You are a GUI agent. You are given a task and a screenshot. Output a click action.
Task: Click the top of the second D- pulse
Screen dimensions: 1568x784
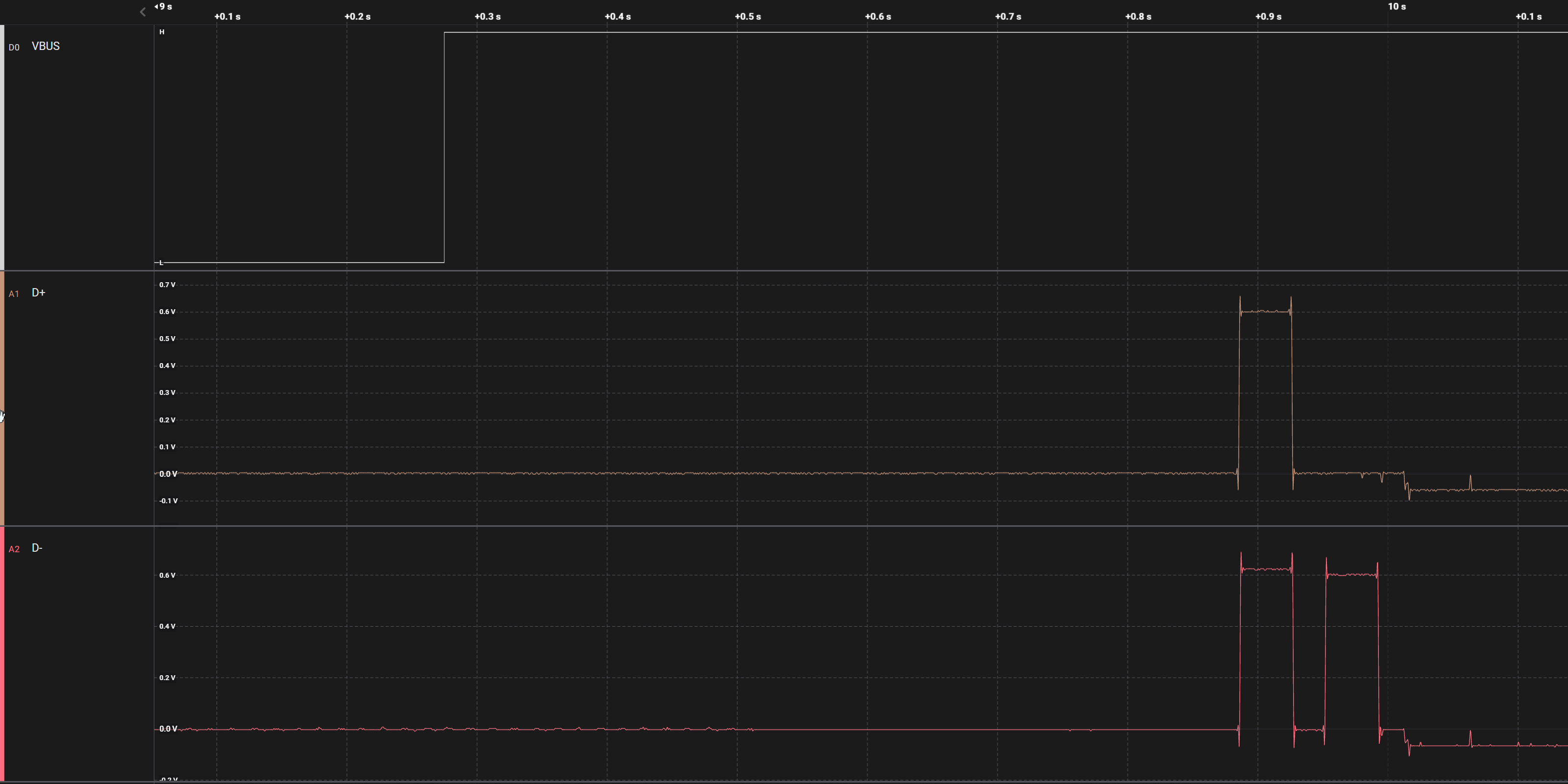(1351, 574)
